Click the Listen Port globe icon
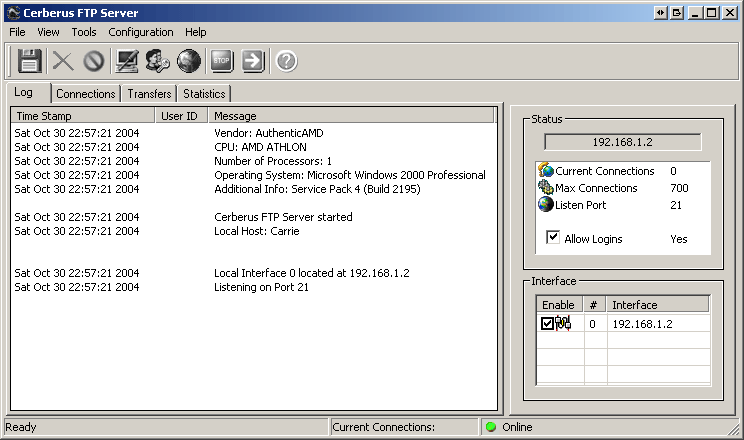 546,204
